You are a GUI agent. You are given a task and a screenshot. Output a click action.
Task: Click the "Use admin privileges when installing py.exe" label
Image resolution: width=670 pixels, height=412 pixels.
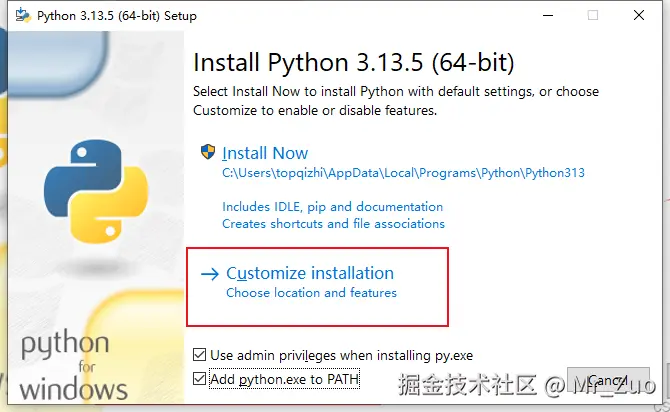(342, 355)
